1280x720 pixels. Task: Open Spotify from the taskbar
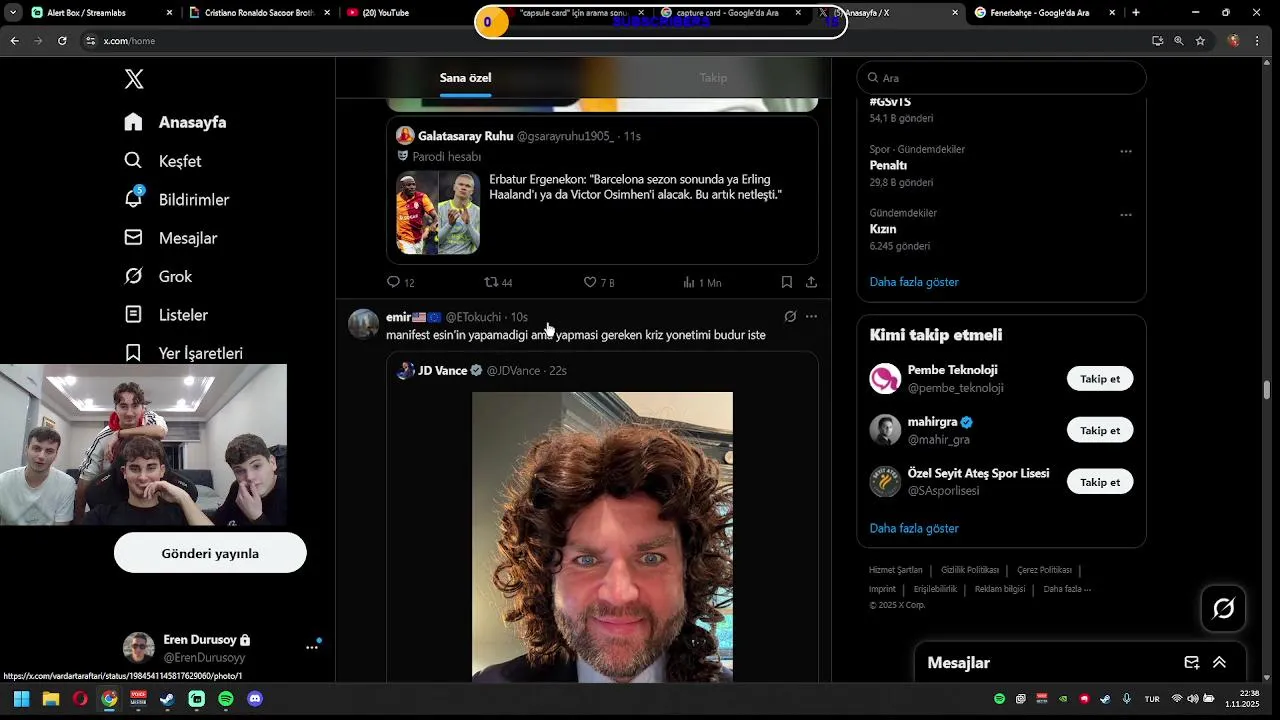[226, 699]
